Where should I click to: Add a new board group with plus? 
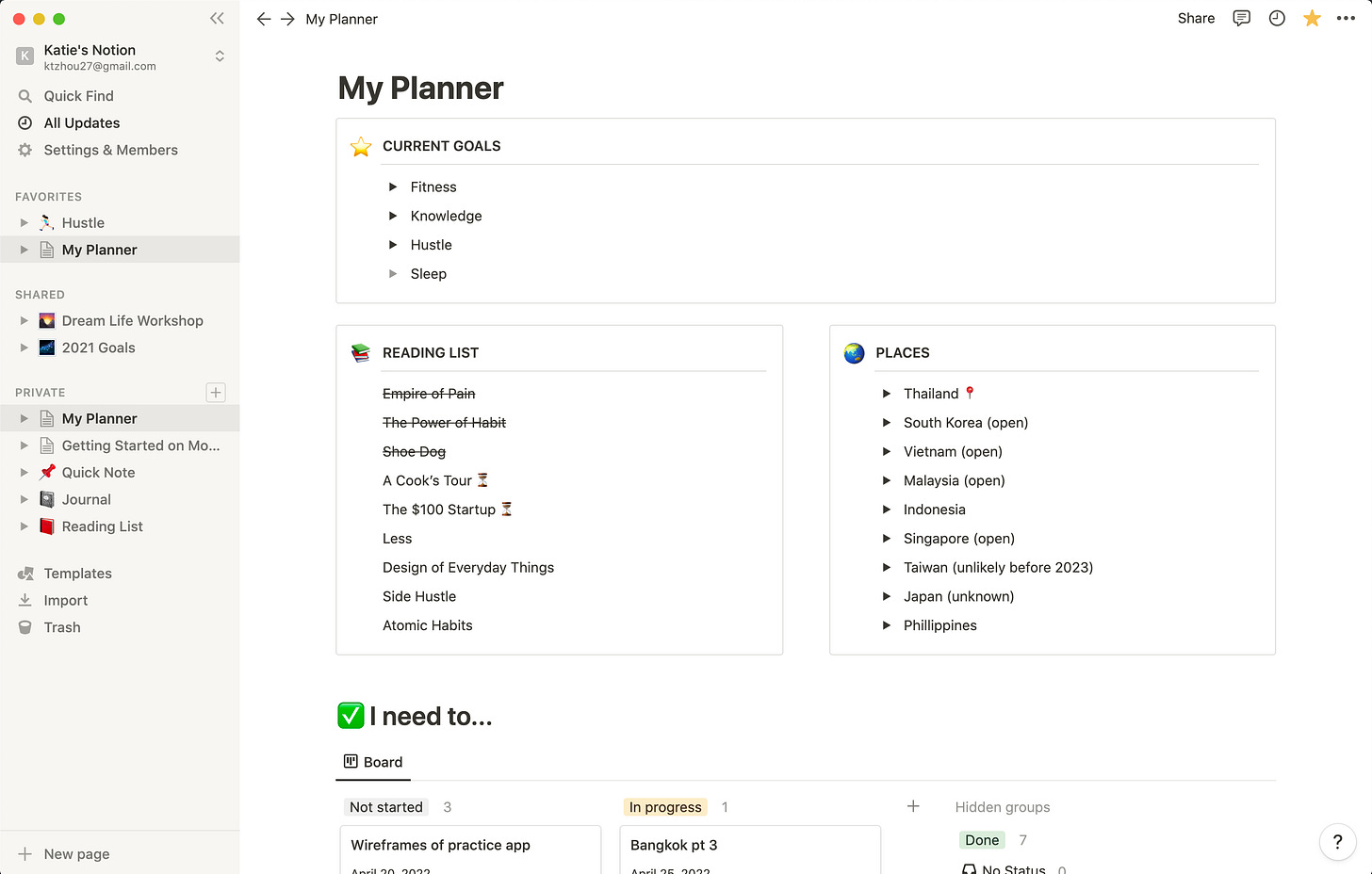point(913,806)
